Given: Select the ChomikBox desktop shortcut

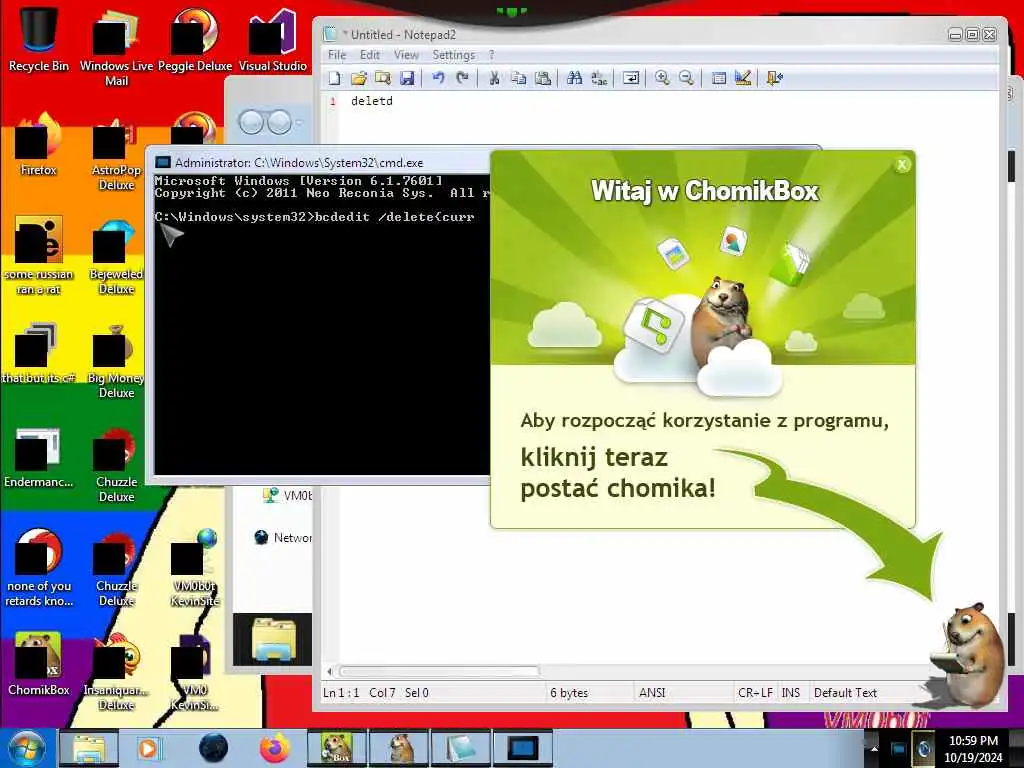Looking at the screenshot, I should tap(39, 664).
